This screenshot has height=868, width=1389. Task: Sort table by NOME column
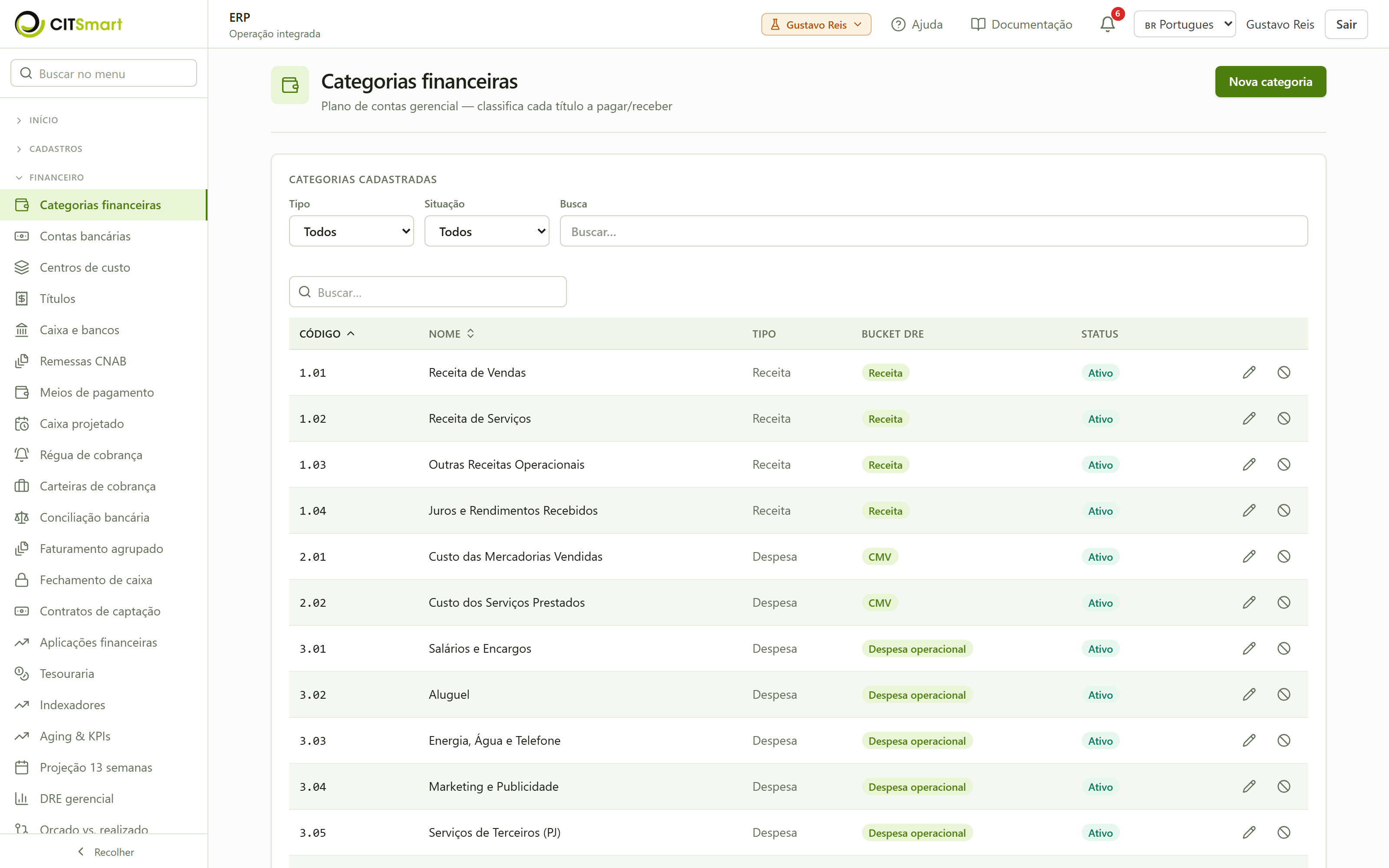coord(451,334)
